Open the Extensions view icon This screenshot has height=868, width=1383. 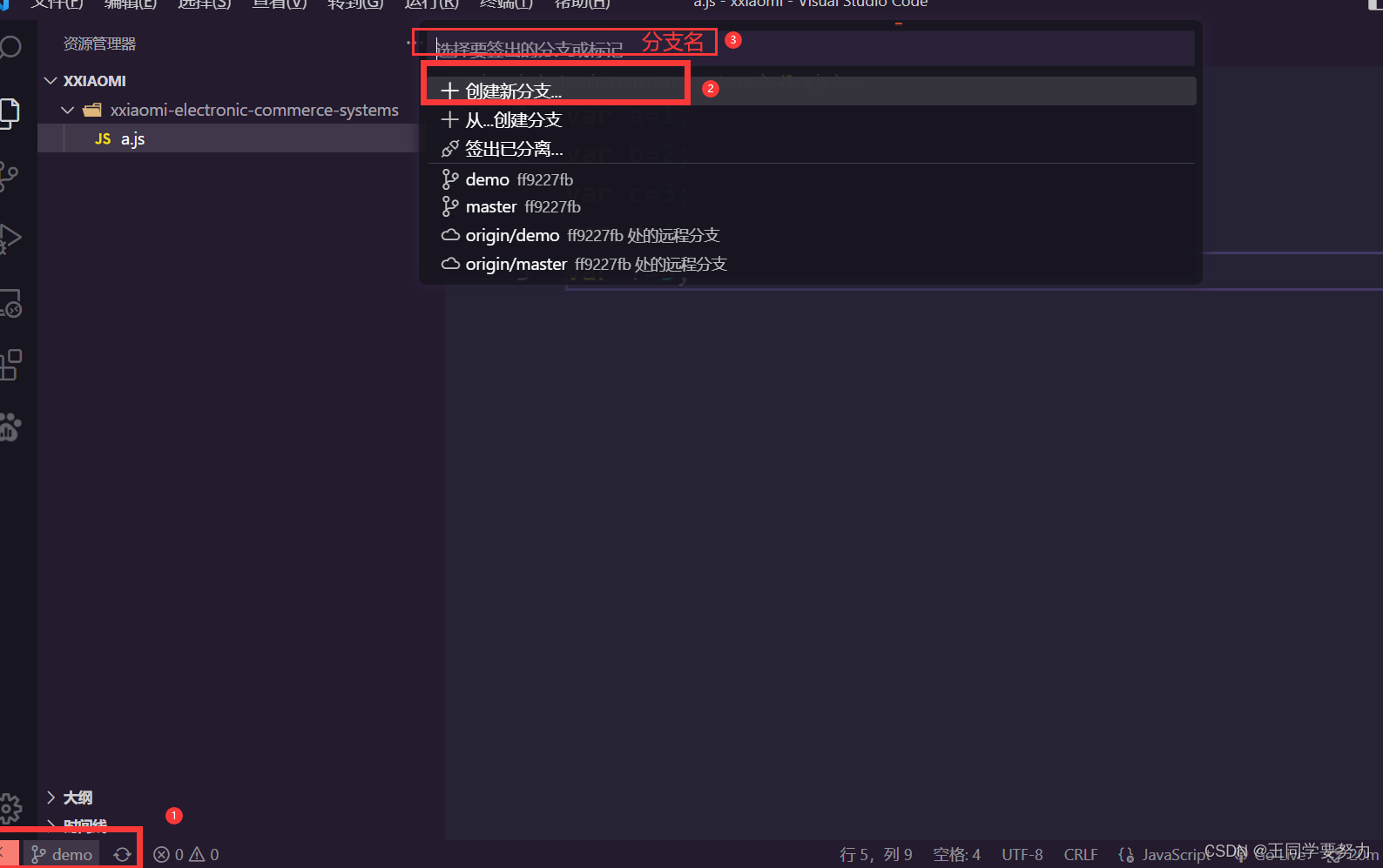(10, 365)
